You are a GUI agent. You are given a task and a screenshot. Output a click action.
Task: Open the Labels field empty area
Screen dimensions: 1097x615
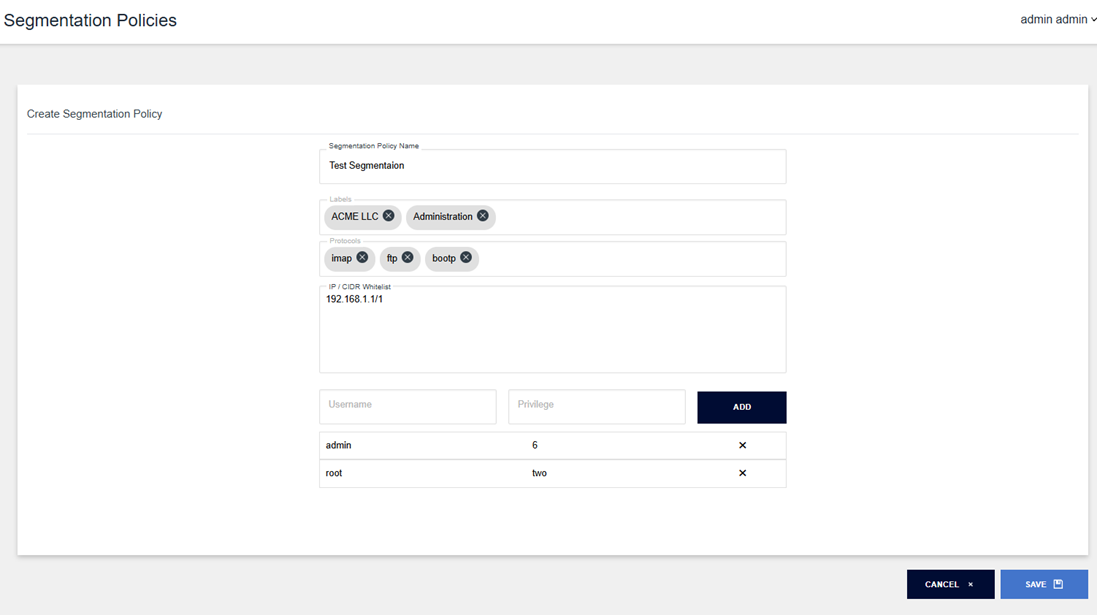[640, 217]
